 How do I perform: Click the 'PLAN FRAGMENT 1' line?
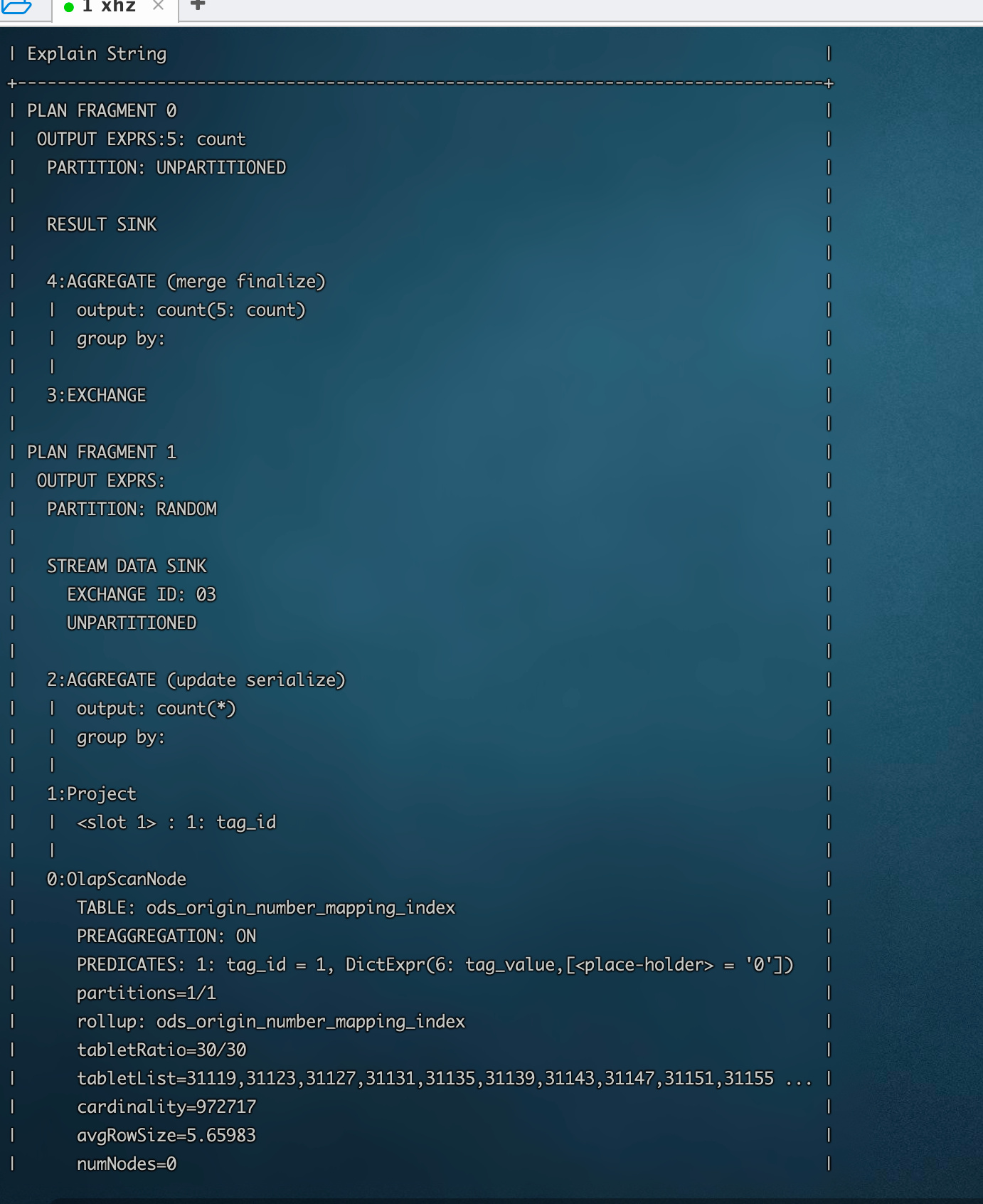[102, 453]
